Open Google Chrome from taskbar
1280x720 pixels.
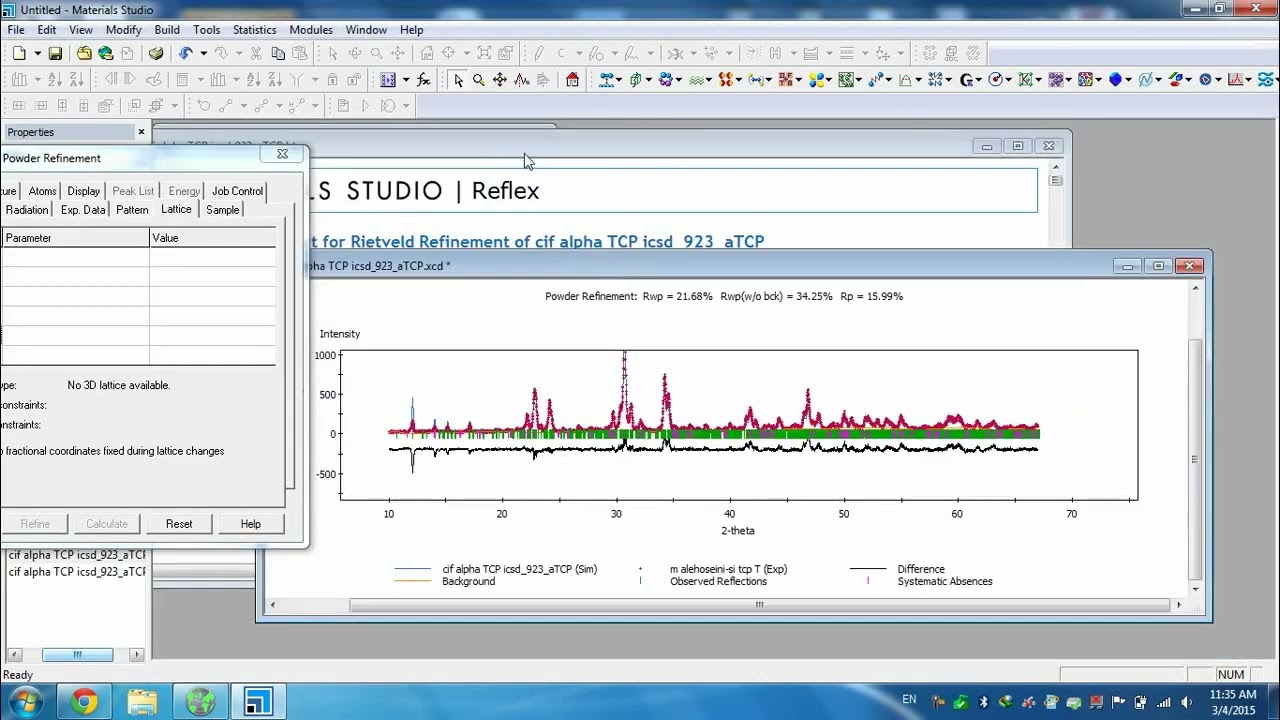pyautogui.click(x=84, y=702)
